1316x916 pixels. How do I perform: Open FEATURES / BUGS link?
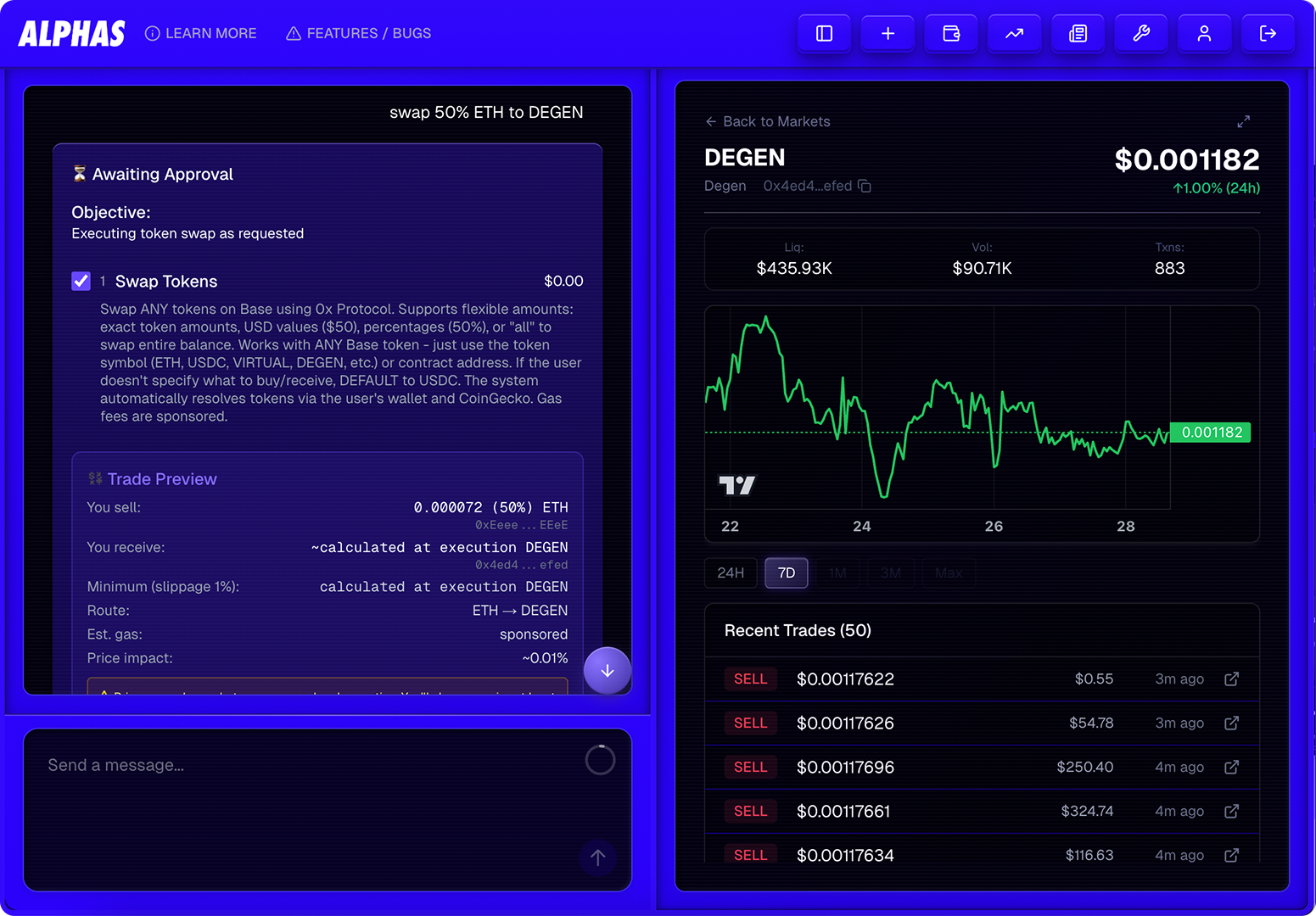coord(359,33)
